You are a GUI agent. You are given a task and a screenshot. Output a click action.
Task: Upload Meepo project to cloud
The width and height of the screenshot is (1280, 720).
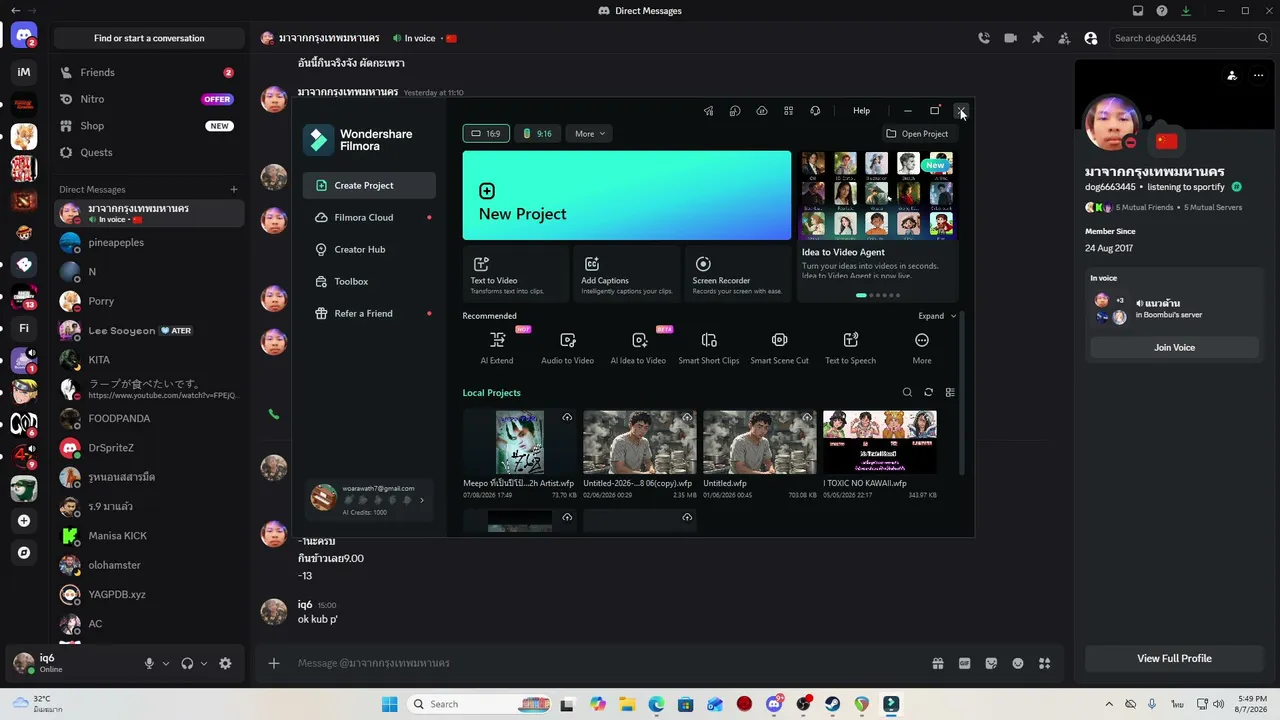(567, 418)
